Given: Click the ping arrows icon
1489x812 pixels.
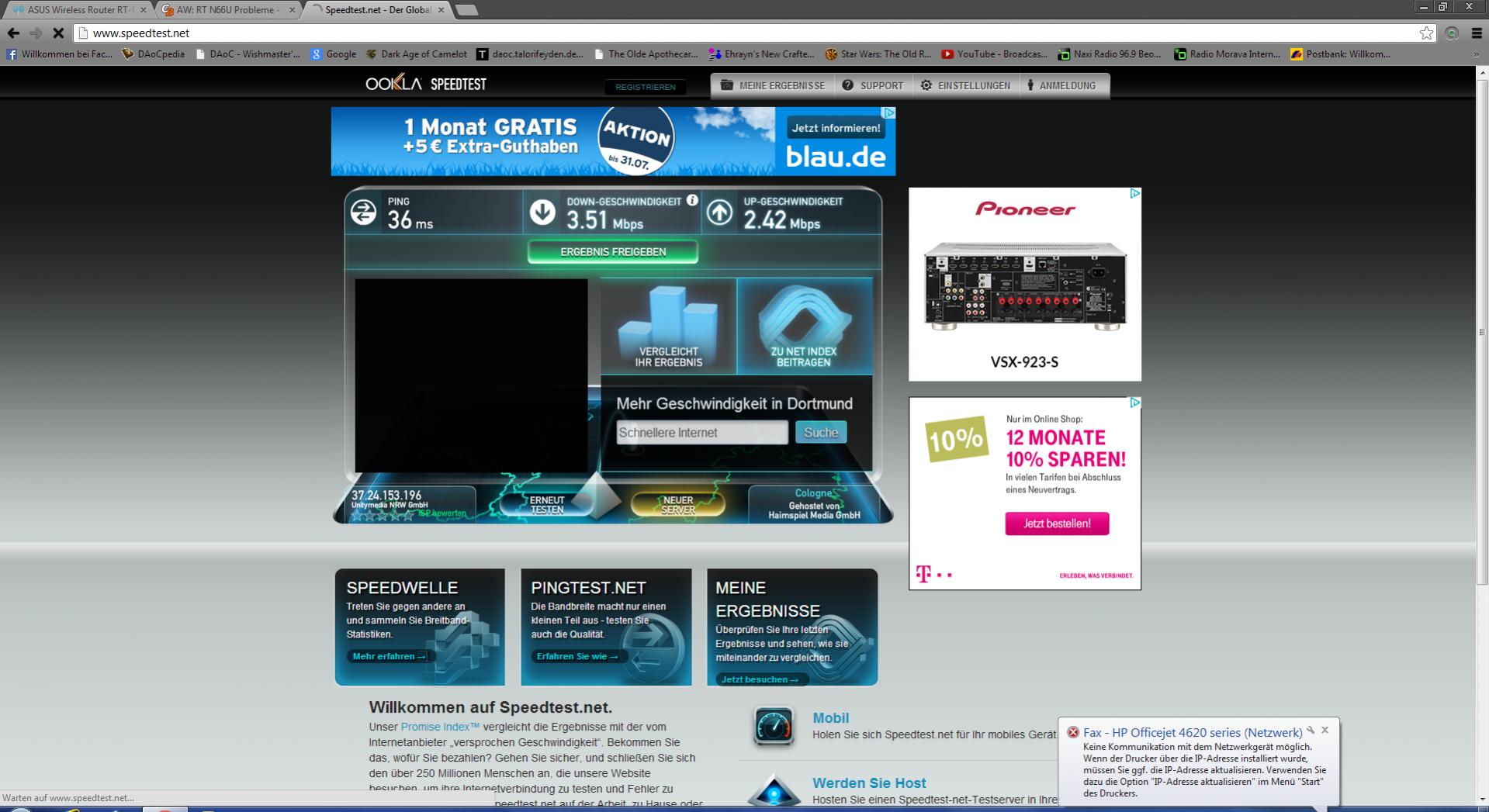Looking at the screenshot, I should click(x=363, y=213).
